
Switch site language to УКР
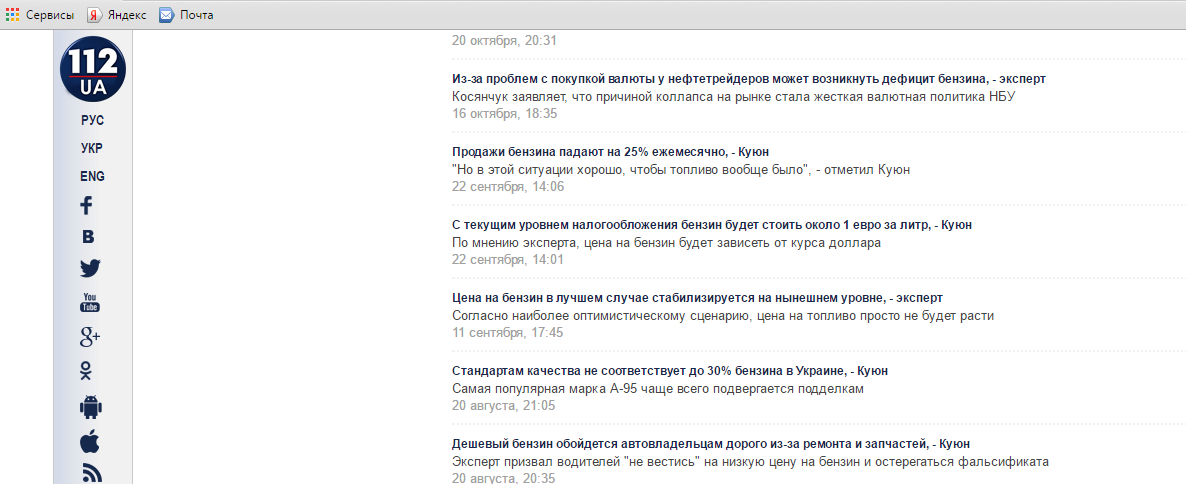click(92, 148)
